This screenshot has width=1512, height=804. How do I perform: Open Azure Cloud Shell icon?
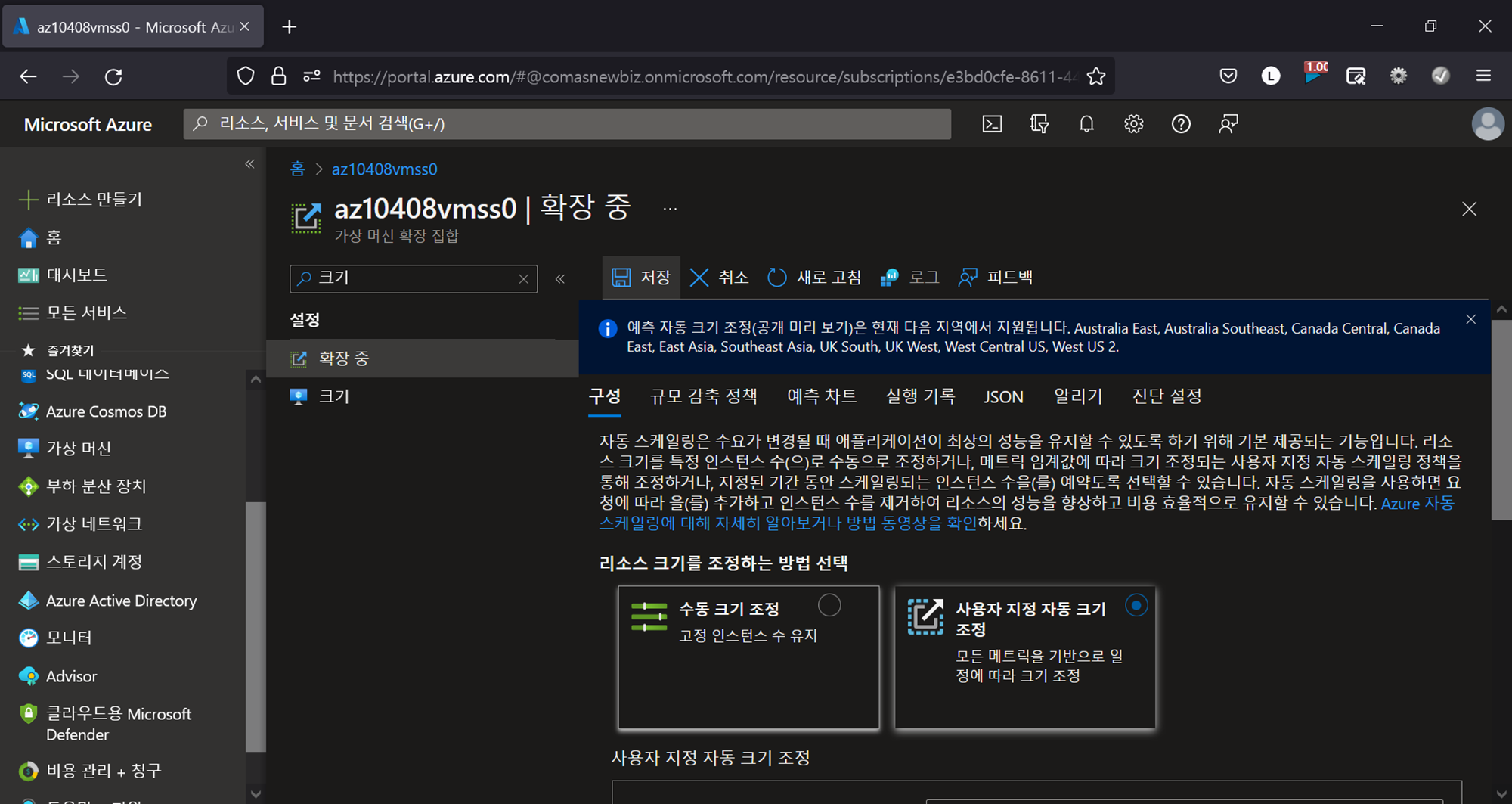click(x=992, y=124)
